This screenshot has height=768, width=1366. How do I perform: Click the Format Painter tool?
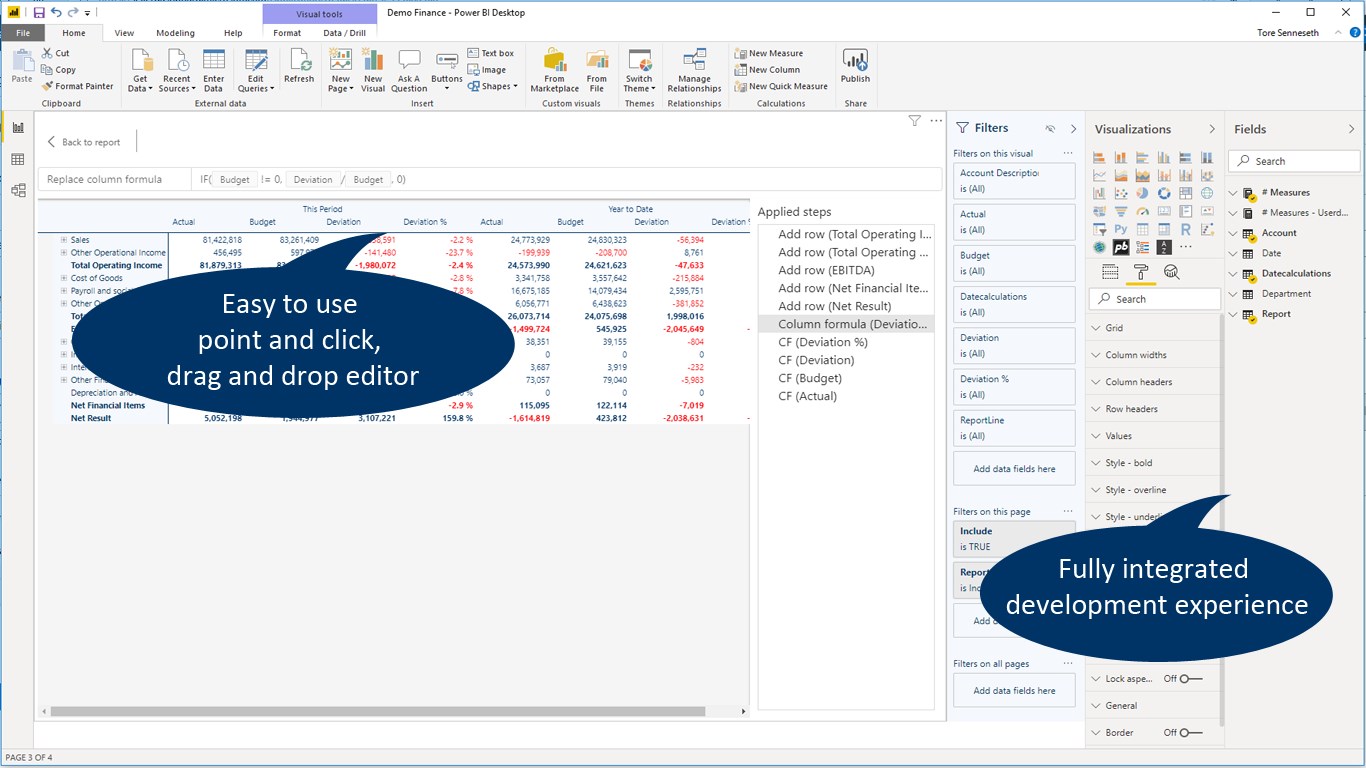click(78, 86)
